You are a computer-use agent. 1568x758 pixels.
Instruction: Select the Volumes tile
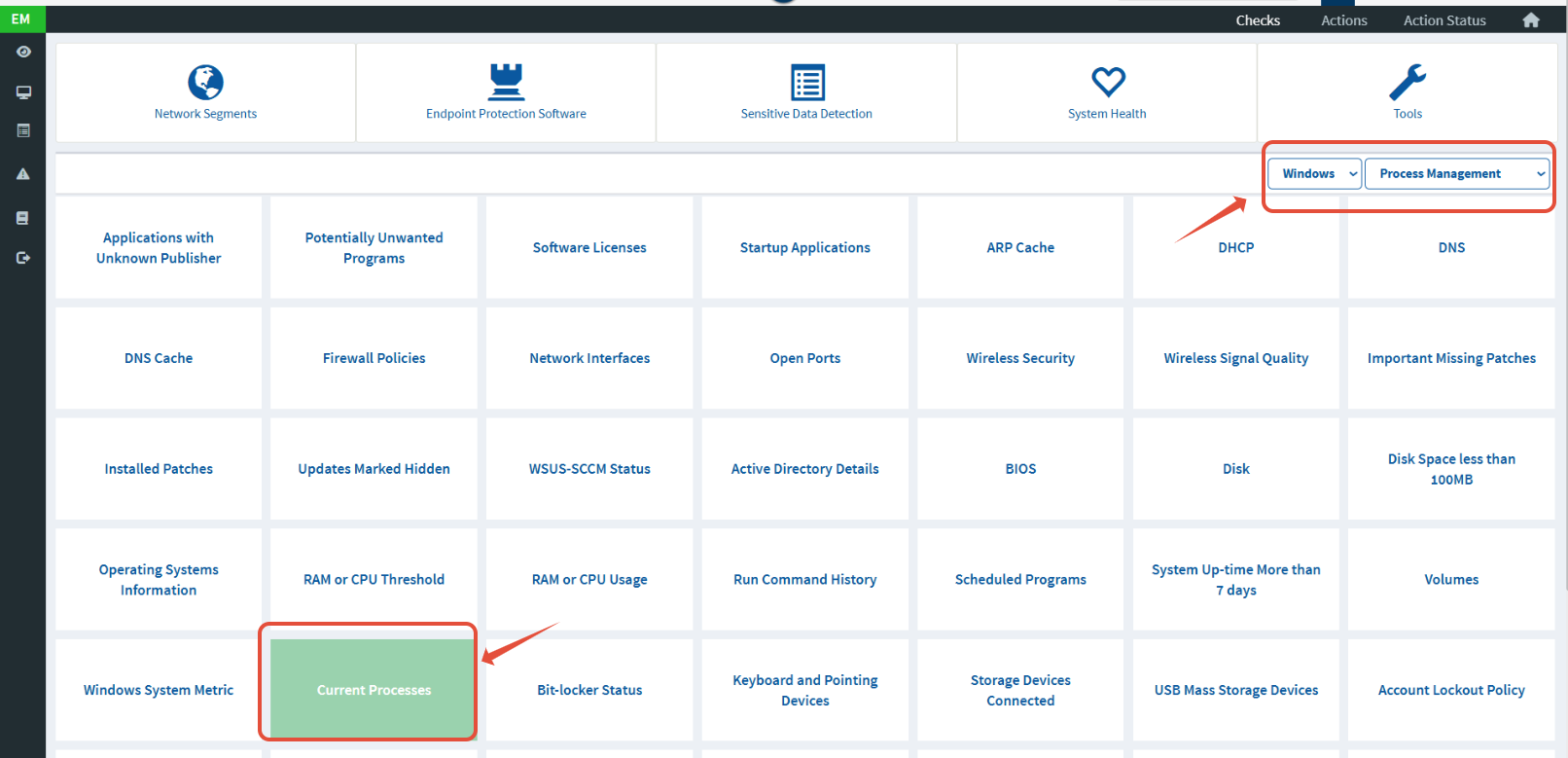click(1451, 579)
